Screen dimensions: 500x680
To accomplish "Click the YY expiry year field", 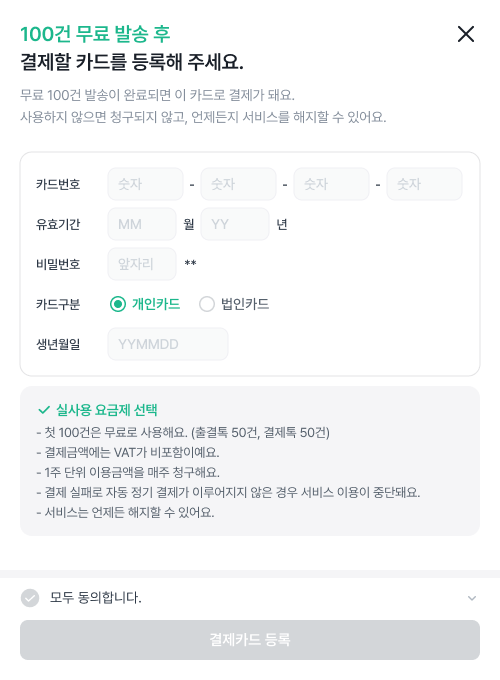I will (x=235, y=224).
